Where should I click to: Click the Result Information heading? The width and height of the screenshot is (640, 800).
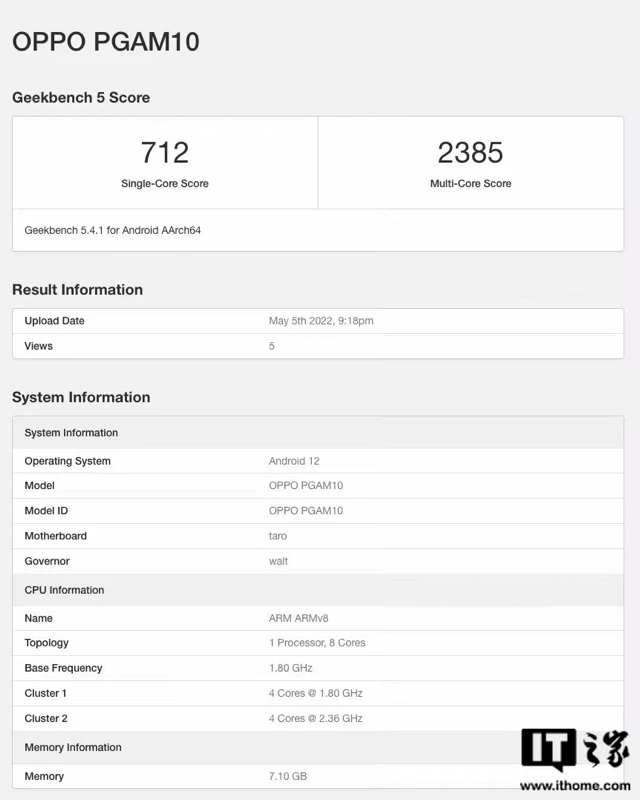(x=78, y=290)
